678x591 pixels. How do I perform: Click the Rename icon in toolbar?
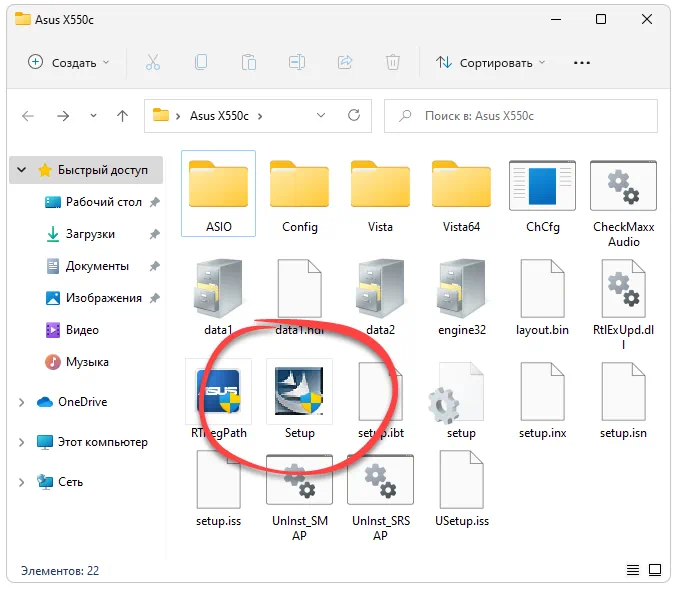click(297, 63)
